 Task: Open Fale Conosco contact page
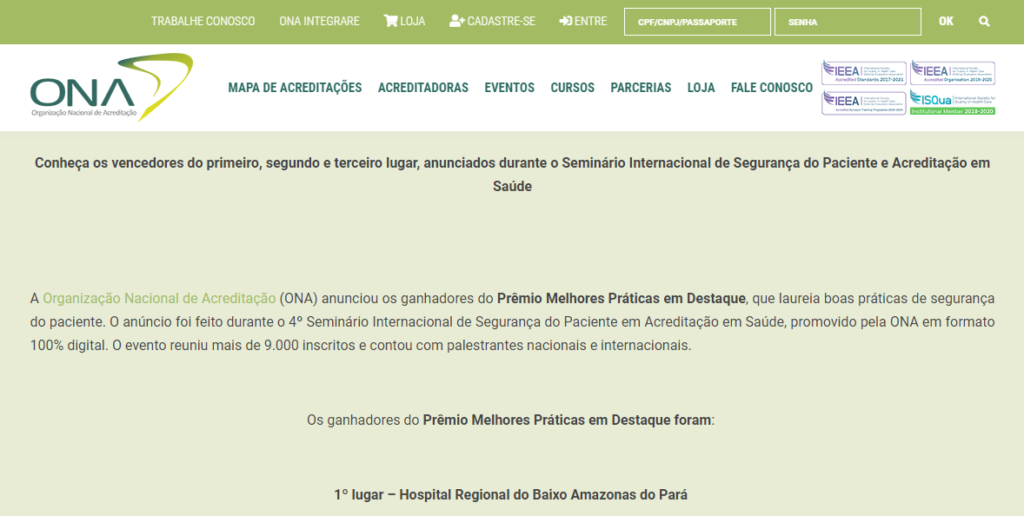pos(771,88)
